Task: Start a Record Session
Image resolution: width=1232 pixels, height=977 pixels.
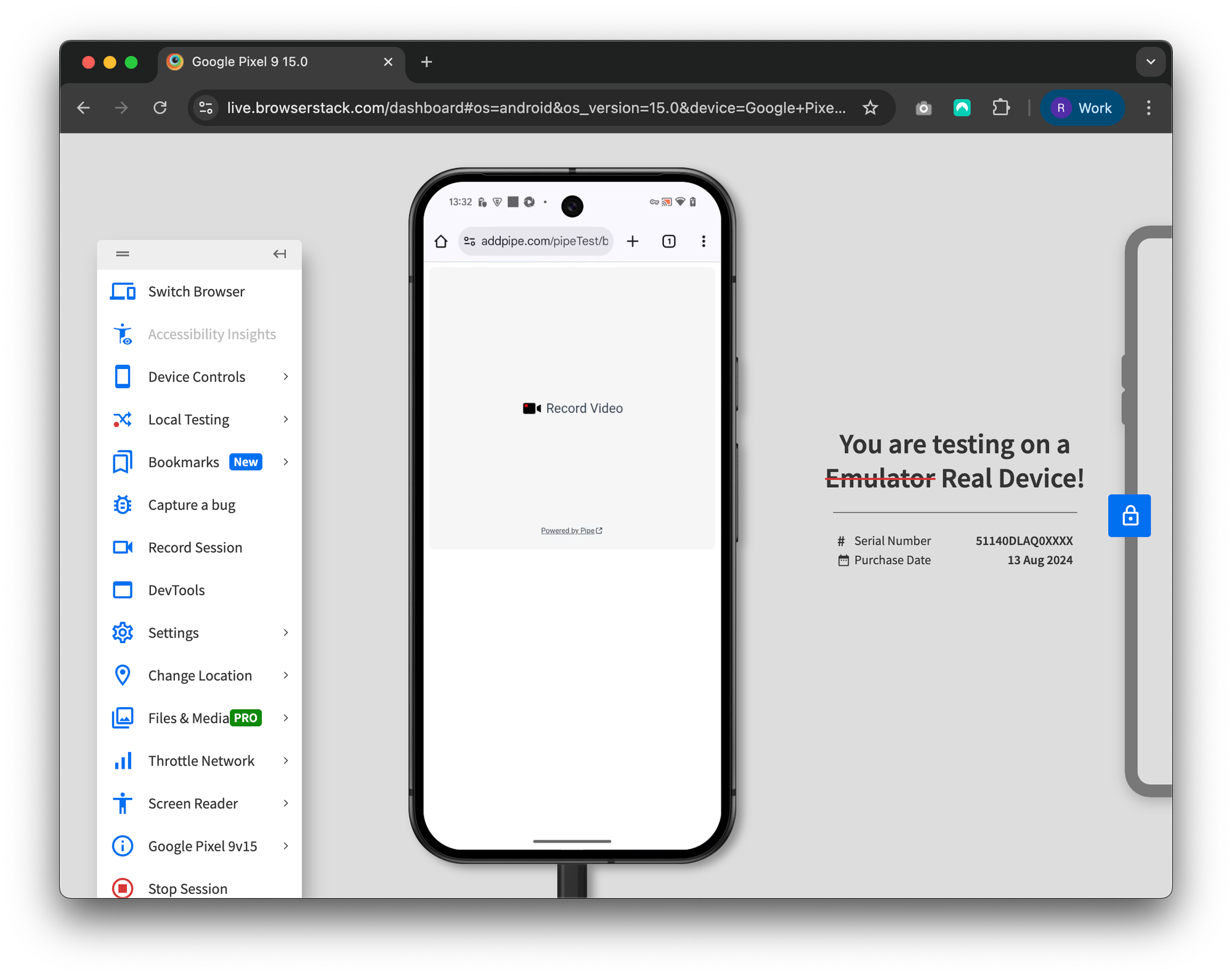Action: tap(195, 547)
